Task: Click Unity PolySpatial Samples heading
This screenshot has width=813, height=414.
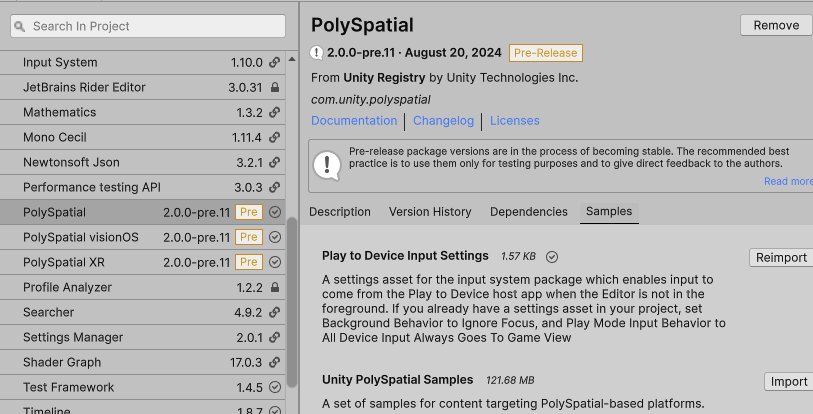Action: (398, 380)
